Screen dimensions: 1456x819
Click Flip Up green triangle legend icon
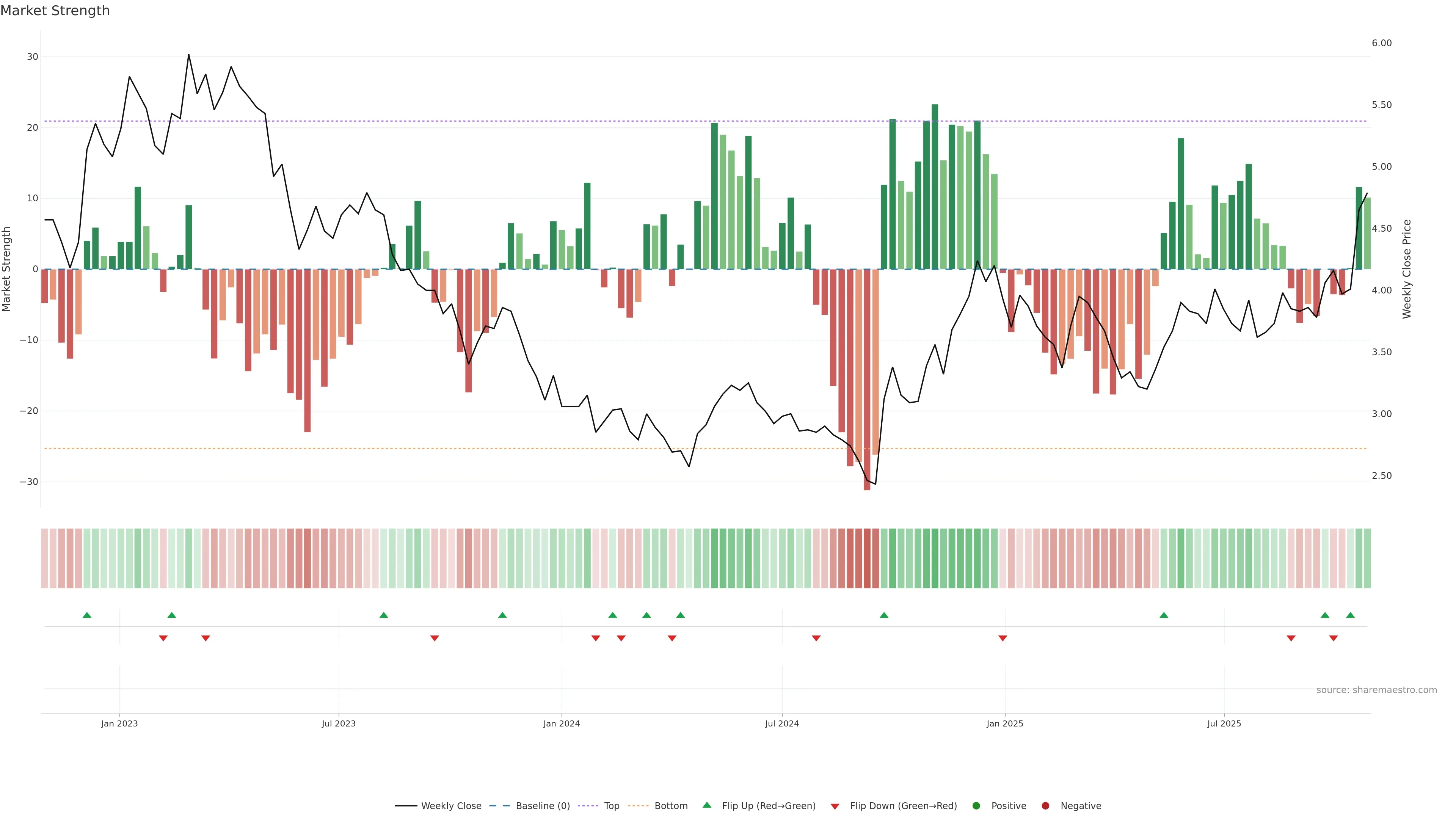click(706, 805)
